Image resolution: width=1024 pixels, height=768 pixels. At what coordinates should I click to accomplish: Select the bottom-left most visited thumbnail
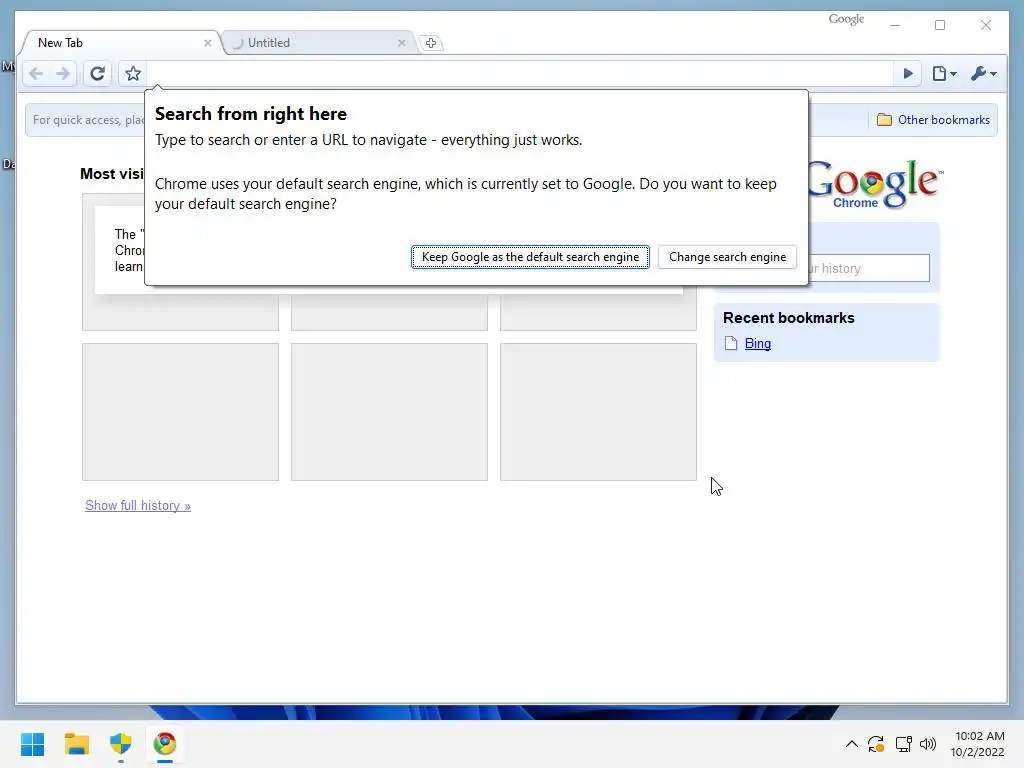180,412
